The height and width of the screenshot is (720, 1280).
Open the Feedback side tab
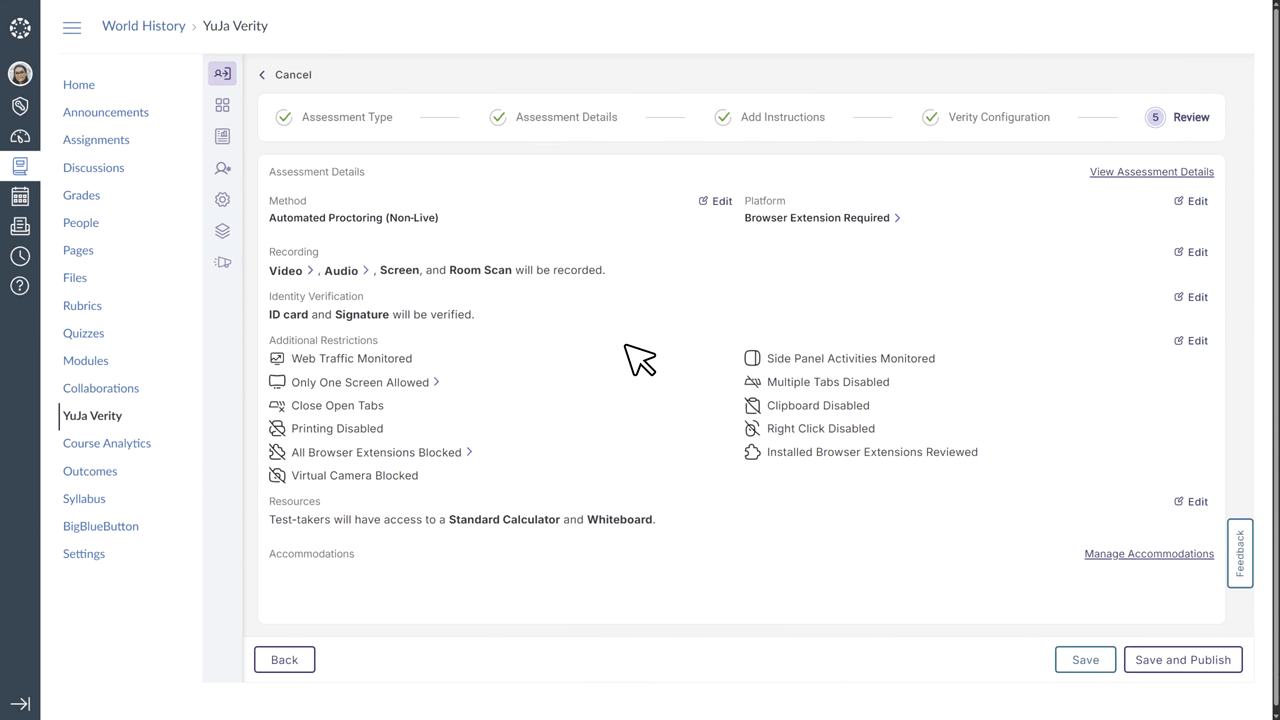pyautogui.click(x=1240, y=553)
